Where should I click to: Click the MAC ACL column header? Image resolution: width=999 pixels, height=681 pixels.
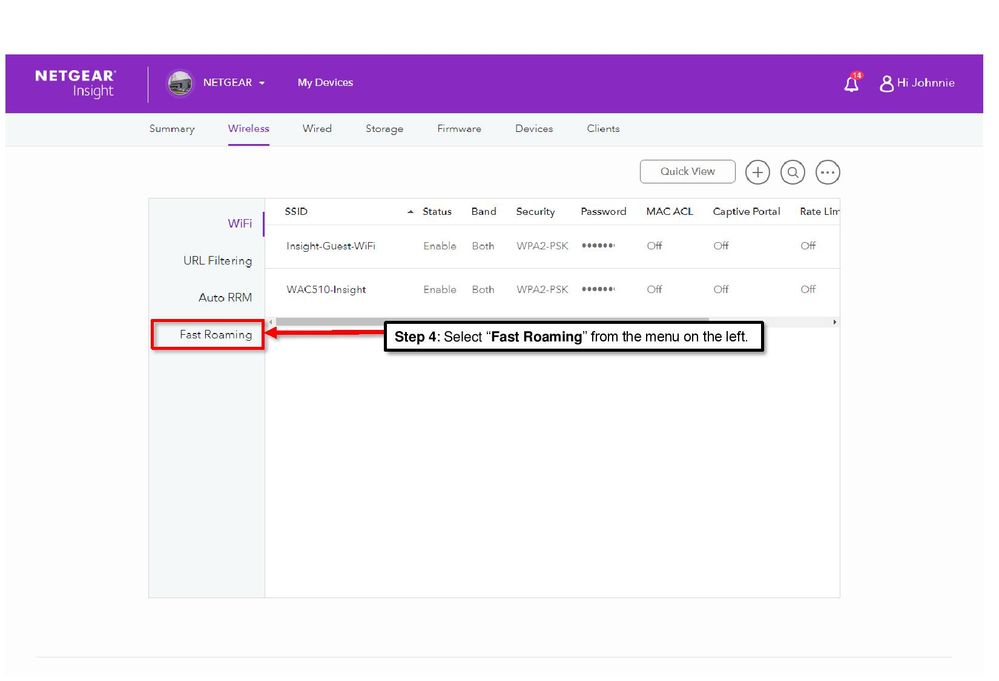click(670, 211)
